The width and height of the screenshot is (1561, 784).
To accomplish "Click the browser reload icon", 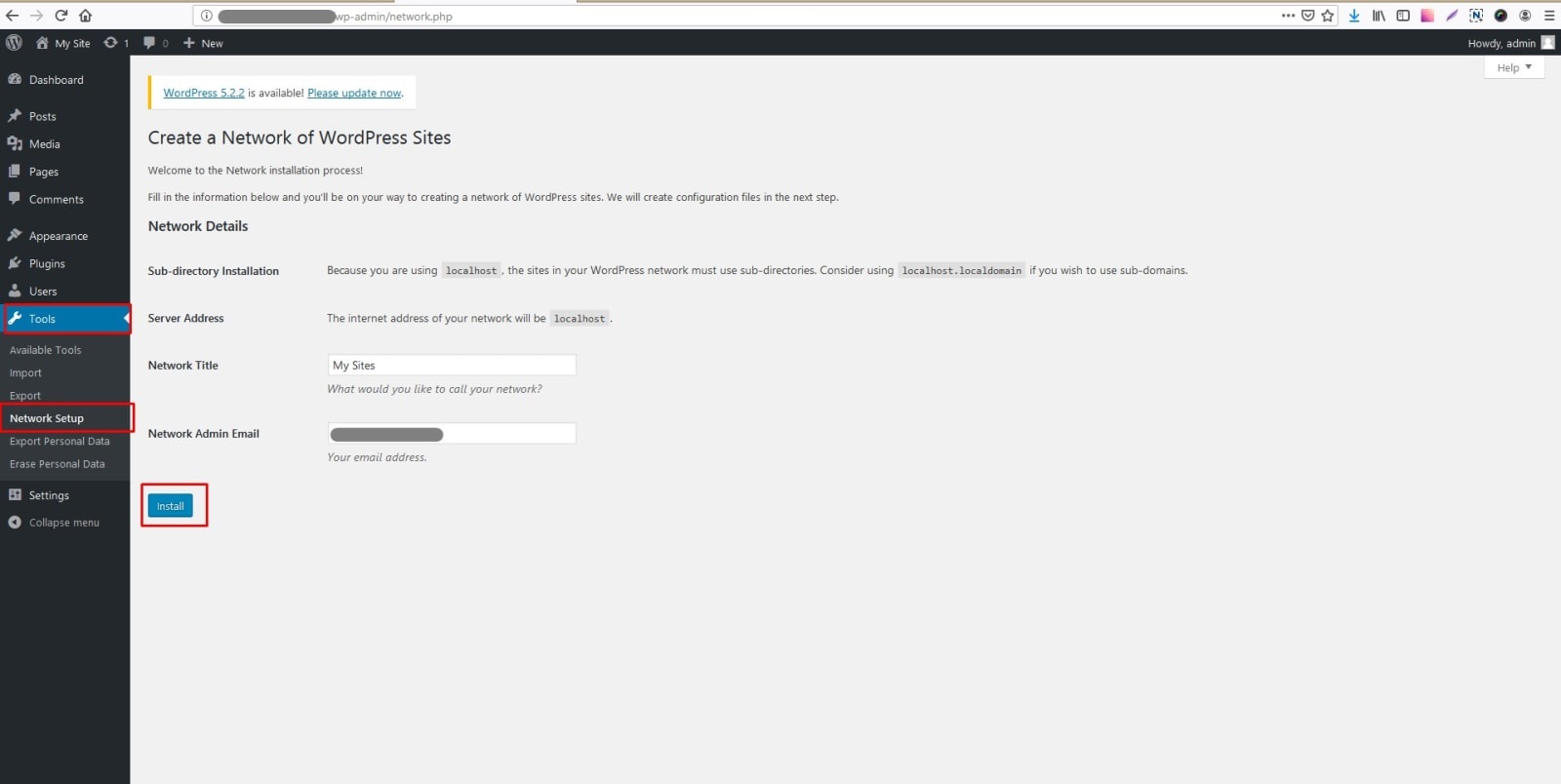I will coord(61,16).
